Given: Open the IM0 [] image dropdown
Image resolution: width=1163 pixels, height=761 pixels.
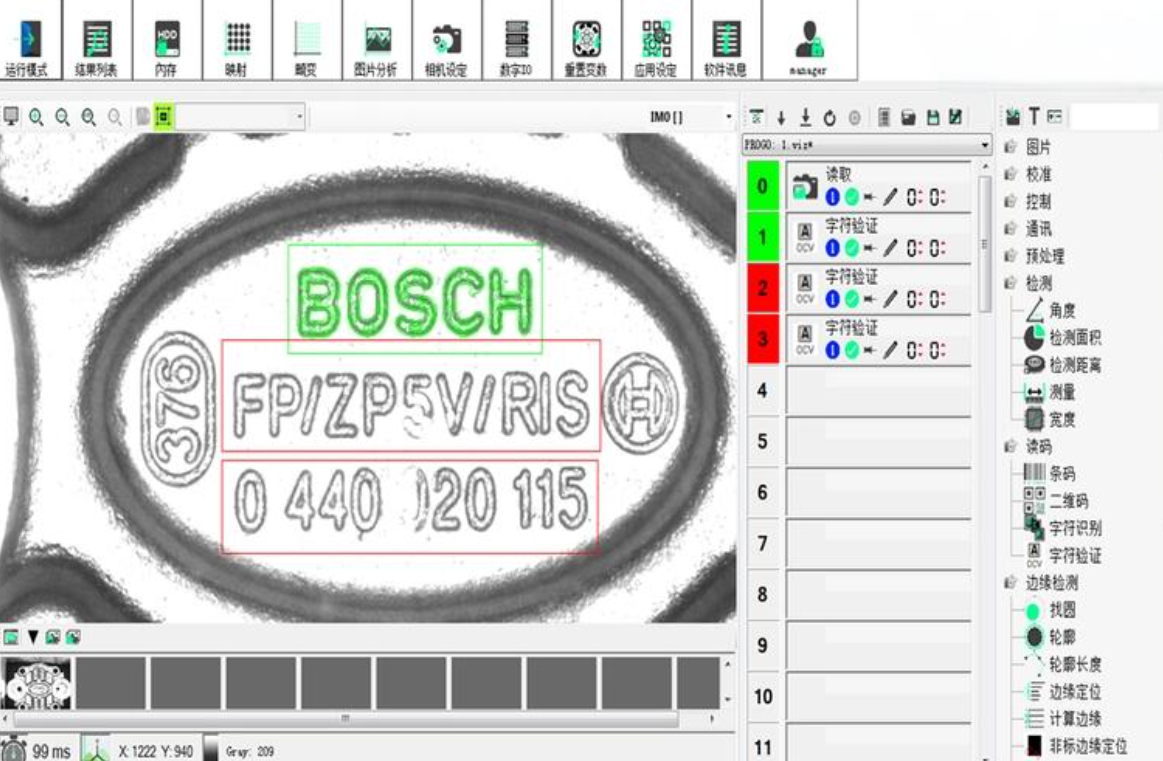Looking at the screenshot, I should 728,116.
